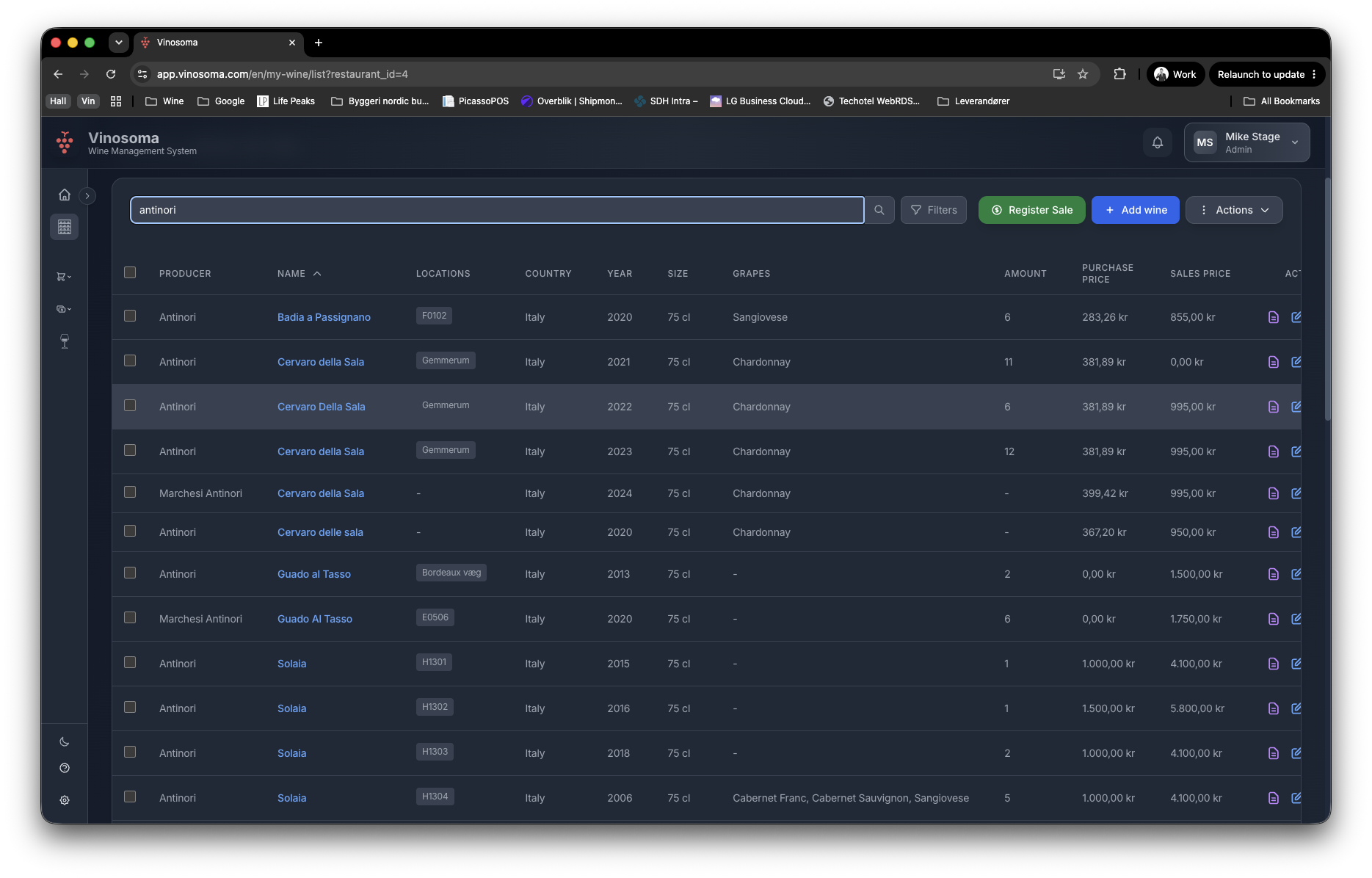
Task: Check the Cervaro delle sala 2020 checkbox
Action: point(130,531)
